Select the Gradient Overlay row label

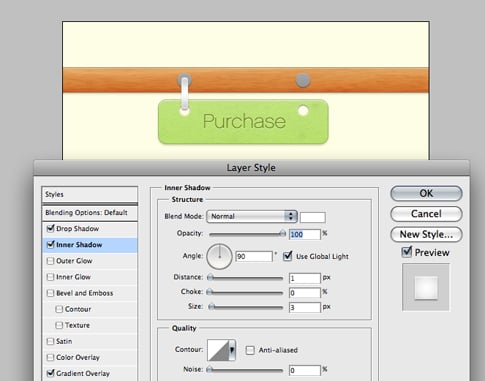(x=83, y=373)
